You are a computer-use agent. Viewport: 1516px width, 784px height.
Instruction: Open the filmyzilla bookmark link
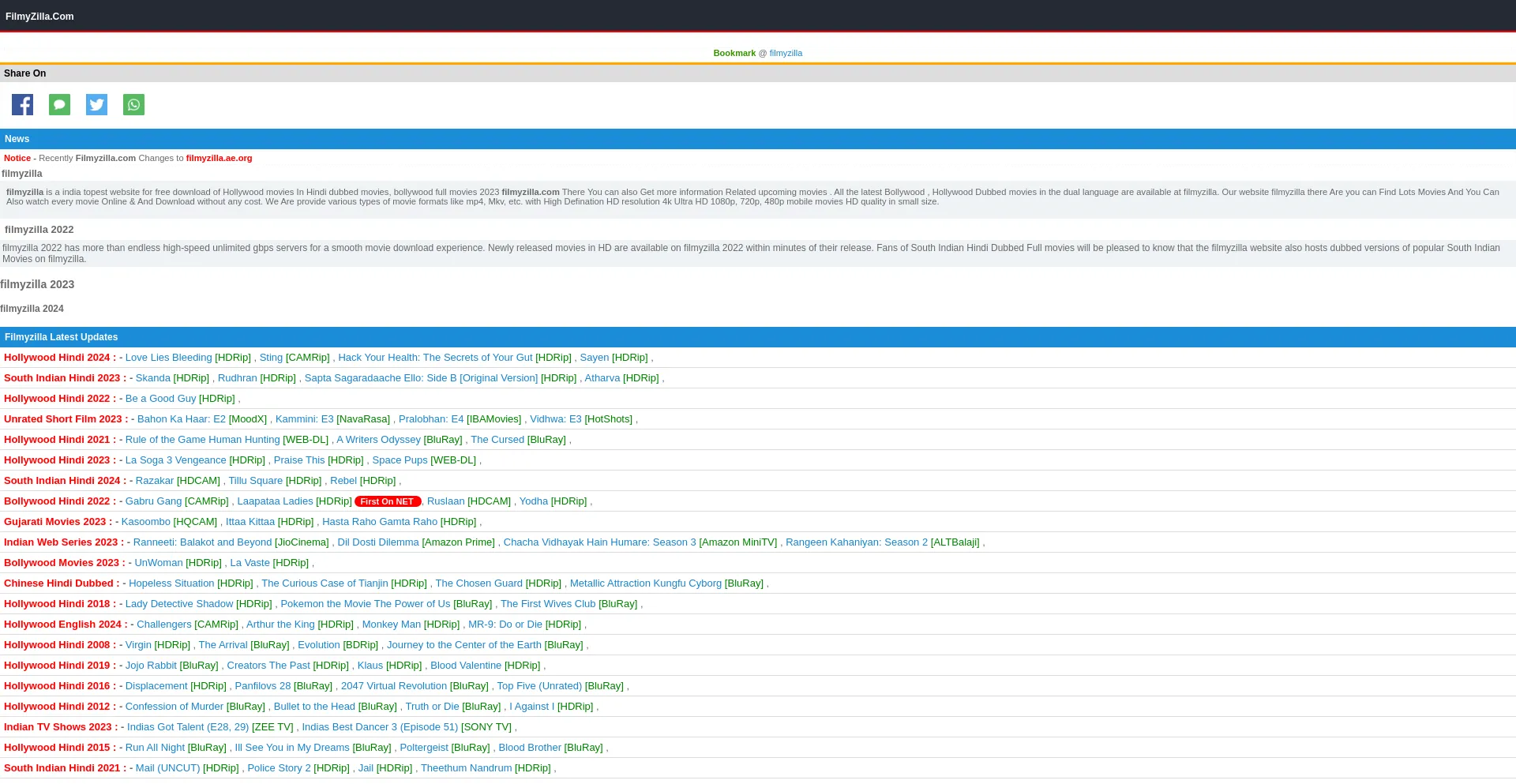(786, 53)
